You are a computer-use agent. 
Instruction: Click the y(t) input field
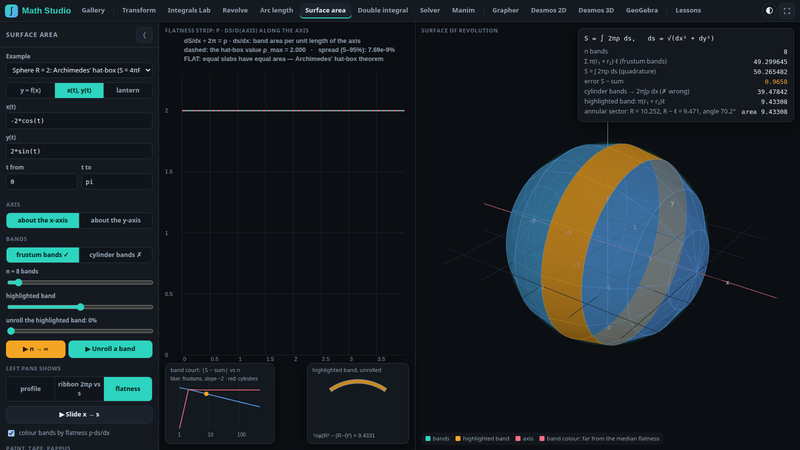coord(79,151)
